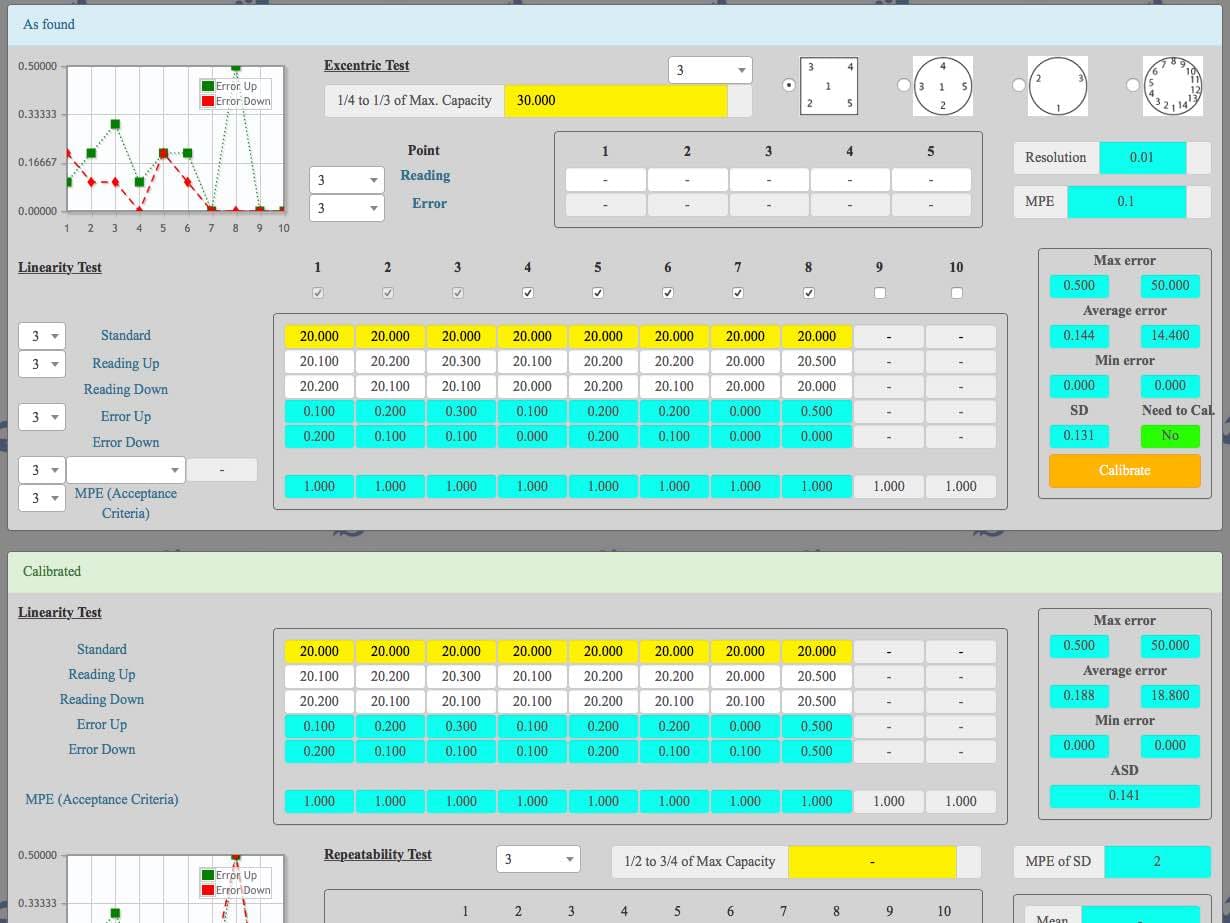This screenshot has height=923, width=1230.
Task: Click the orange Calibrate button
Action: coord(1124,470)
